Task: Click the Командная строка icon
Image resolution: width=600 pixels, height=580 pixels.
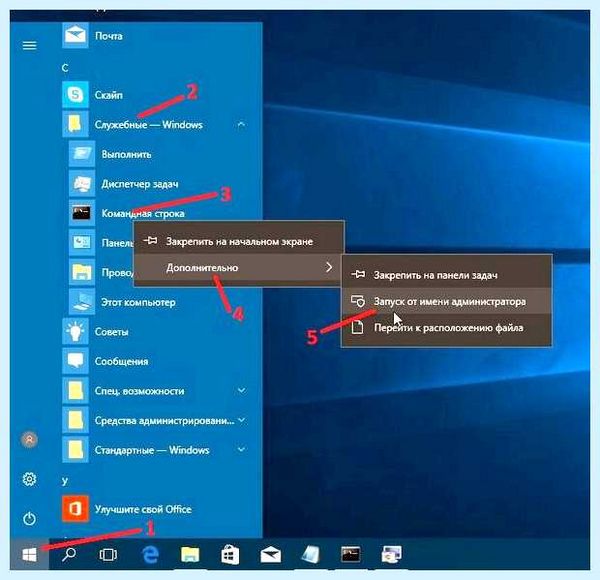Action: pyautogui.click(x=82, y=213)
